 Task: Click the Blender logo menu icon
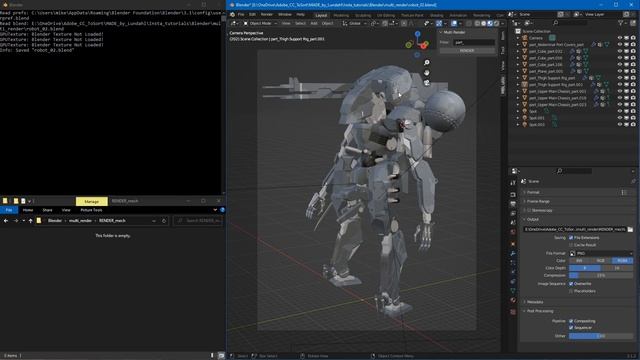[x=232, y=15]
